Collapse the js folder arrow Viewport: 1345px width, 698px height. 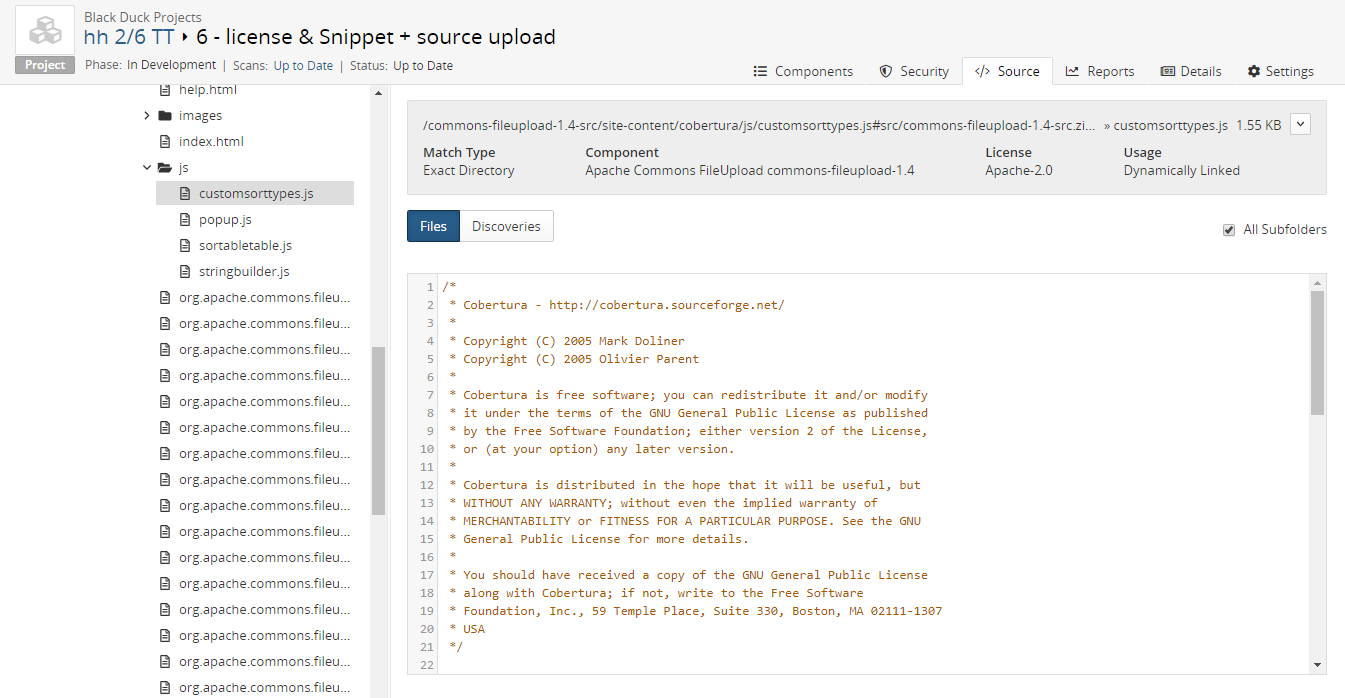click(148, 167)
